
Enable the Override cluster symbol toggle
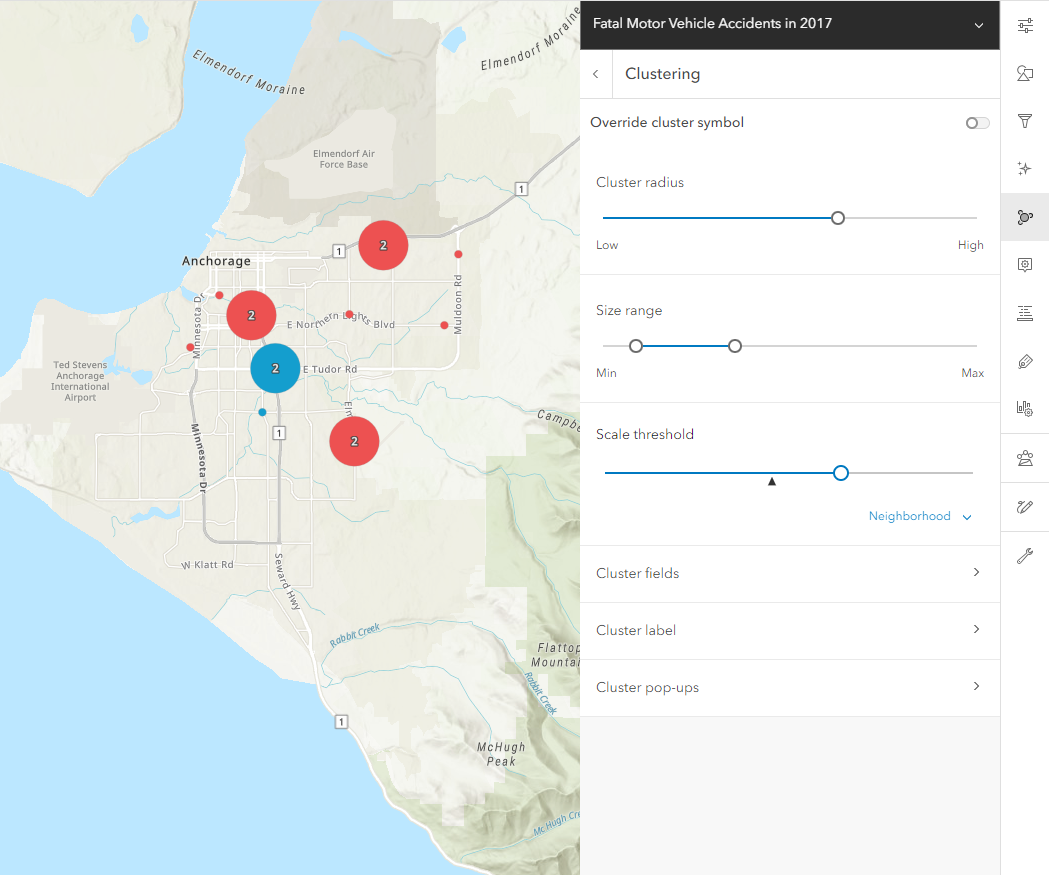tap(976, 122)
